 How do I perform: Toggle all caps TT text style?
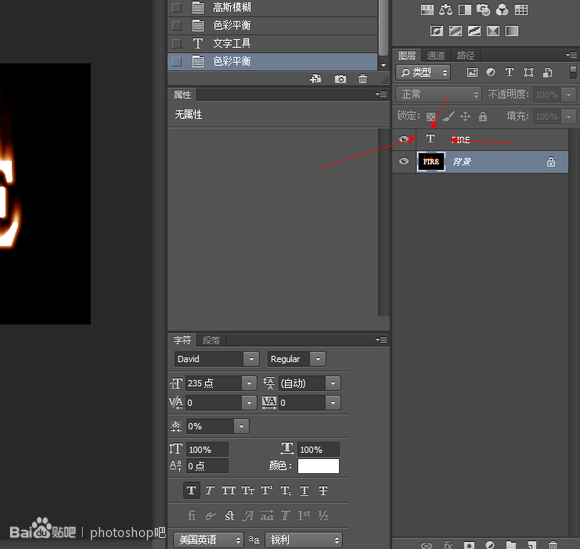(x=229, y=491)
